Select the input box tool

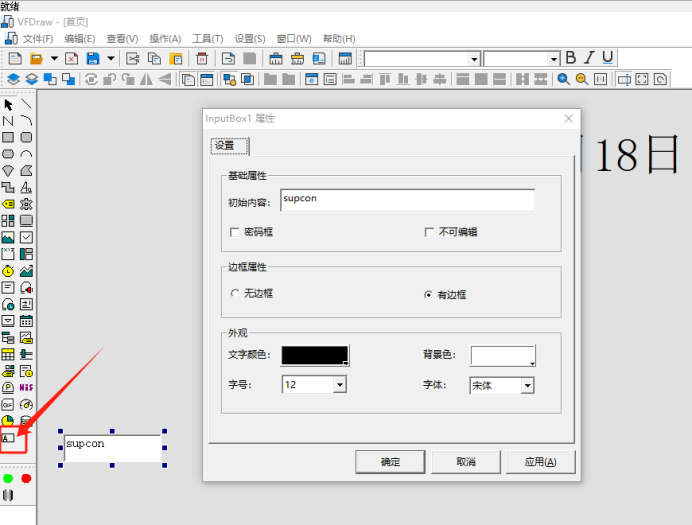[8, 438]
